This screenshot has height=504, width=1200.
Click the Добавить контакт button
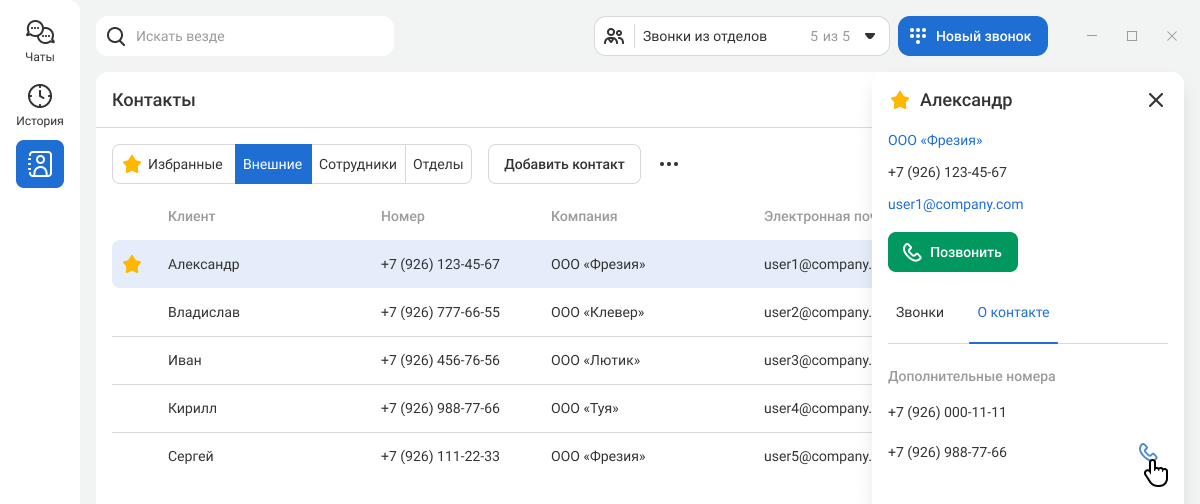(x=564, y=164)
